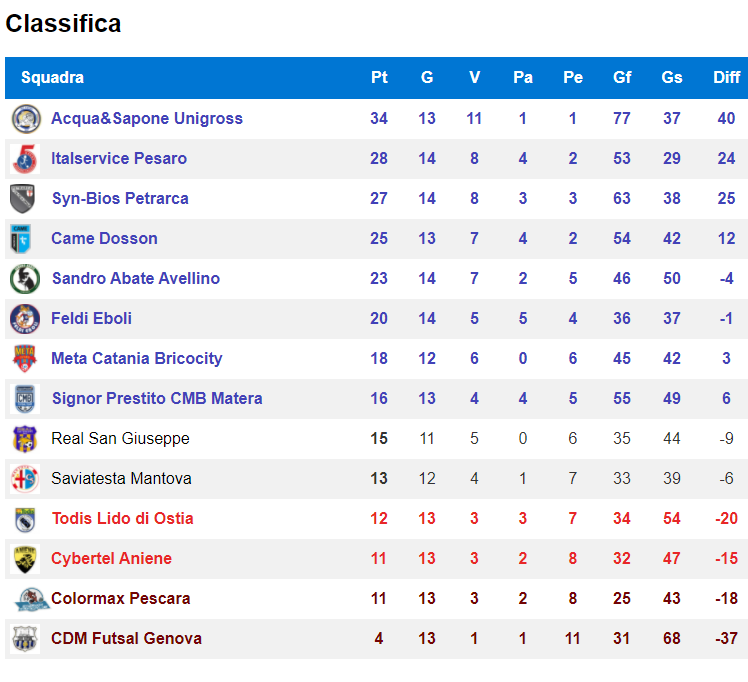
Task: Open the Came Dosson team name link
Action: [x=104, y=238]
